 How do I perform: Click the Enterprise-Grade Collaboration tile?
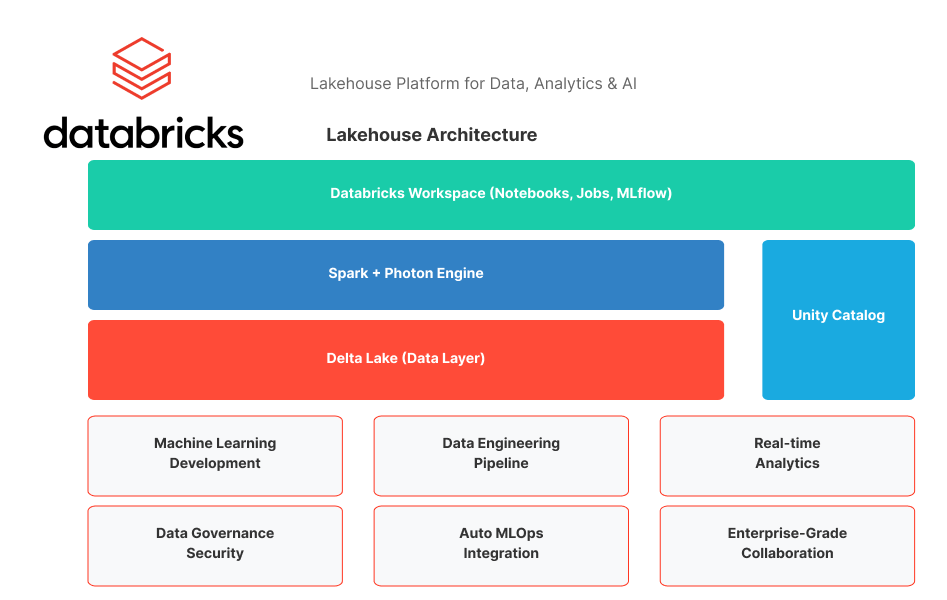pyautogui.click(x=786, y=545)
